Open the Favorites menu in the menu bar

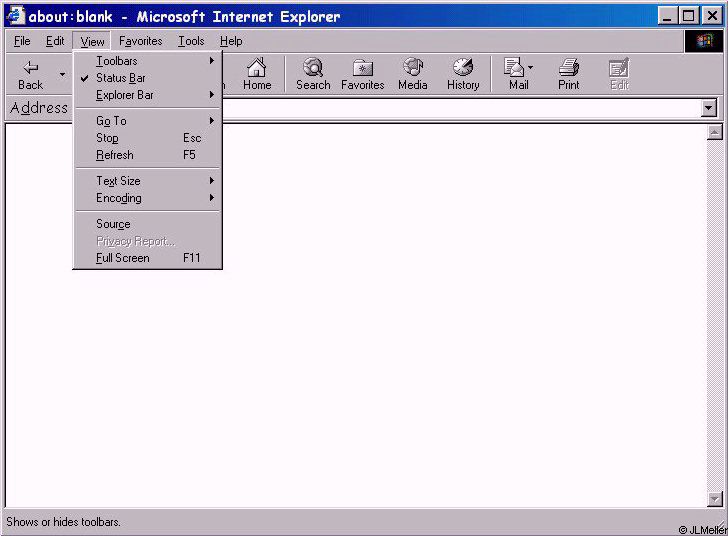141,41
